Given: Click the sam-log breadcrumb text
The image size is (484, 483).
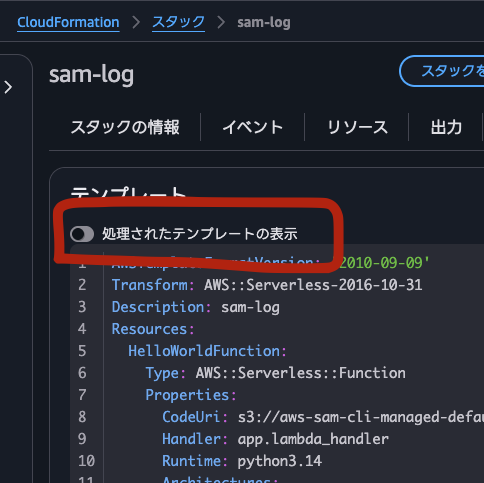Looking at the screenshot, I should [264, 23].
